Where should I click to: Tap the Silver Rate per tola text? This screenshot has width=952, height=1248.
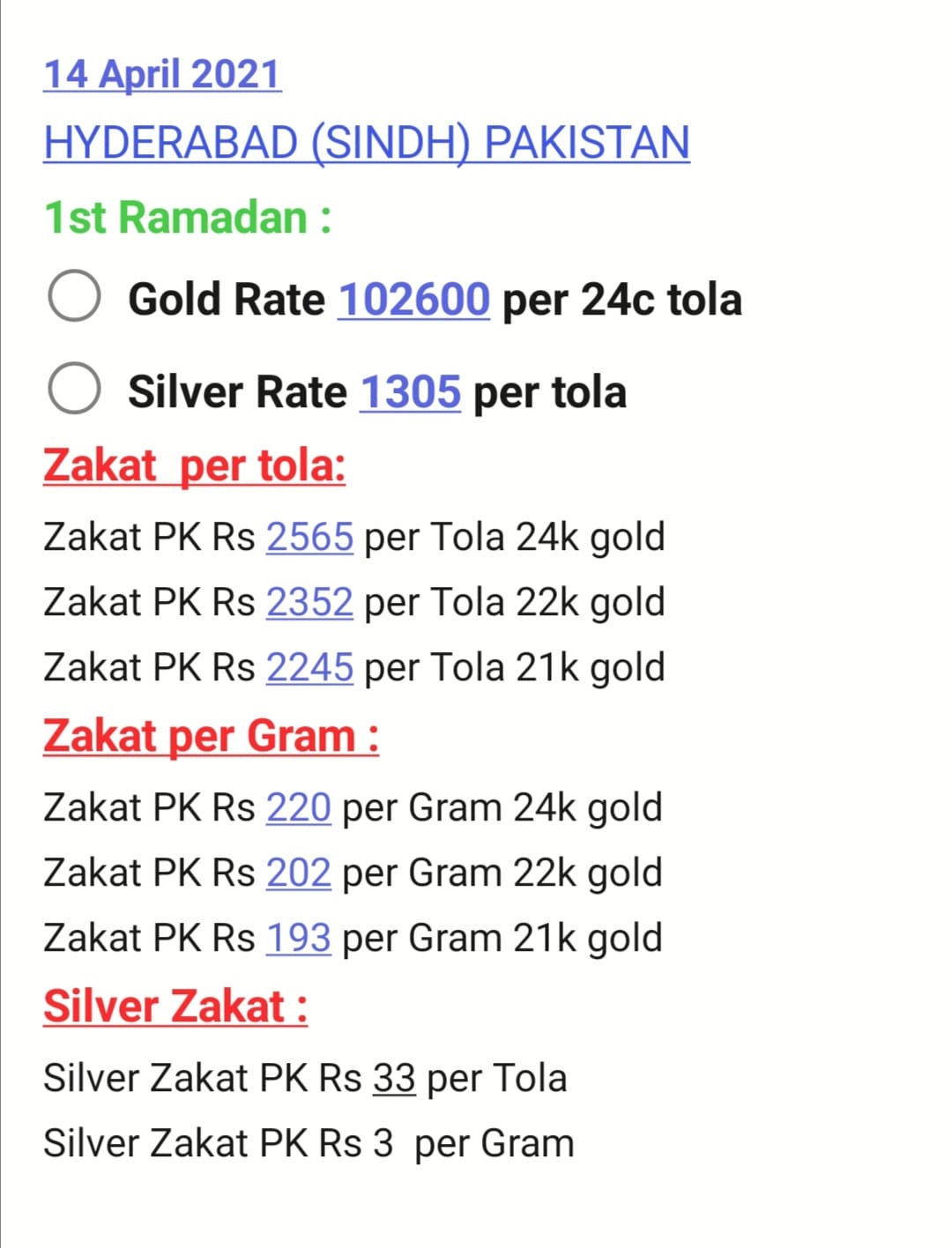[377, 392]
